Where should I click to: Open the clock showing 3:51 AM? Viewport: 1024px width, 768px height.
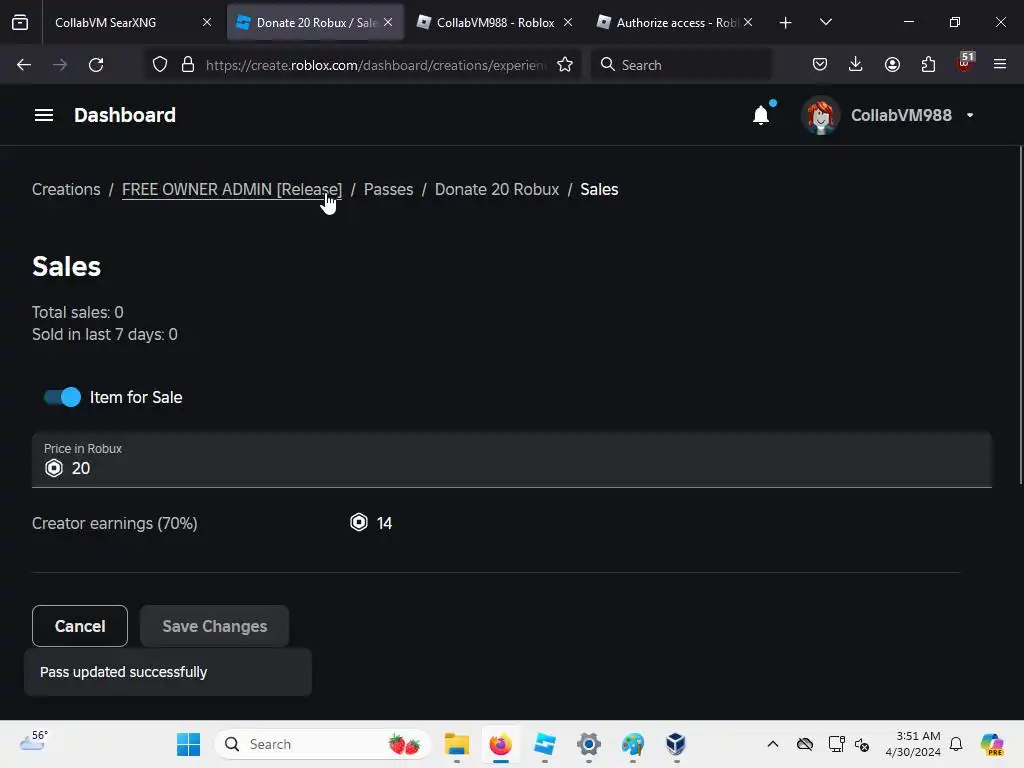(x=913, y=744)
